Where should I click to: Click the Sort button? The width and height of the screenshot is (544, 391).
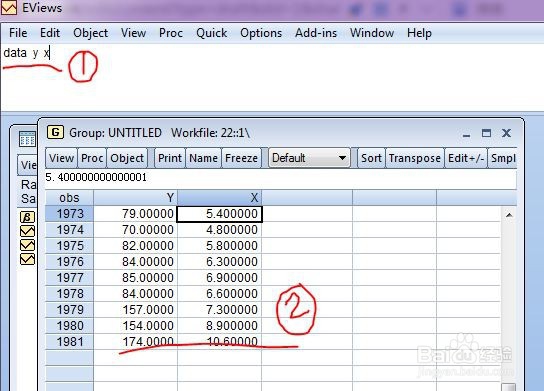(x=371, y=158)
